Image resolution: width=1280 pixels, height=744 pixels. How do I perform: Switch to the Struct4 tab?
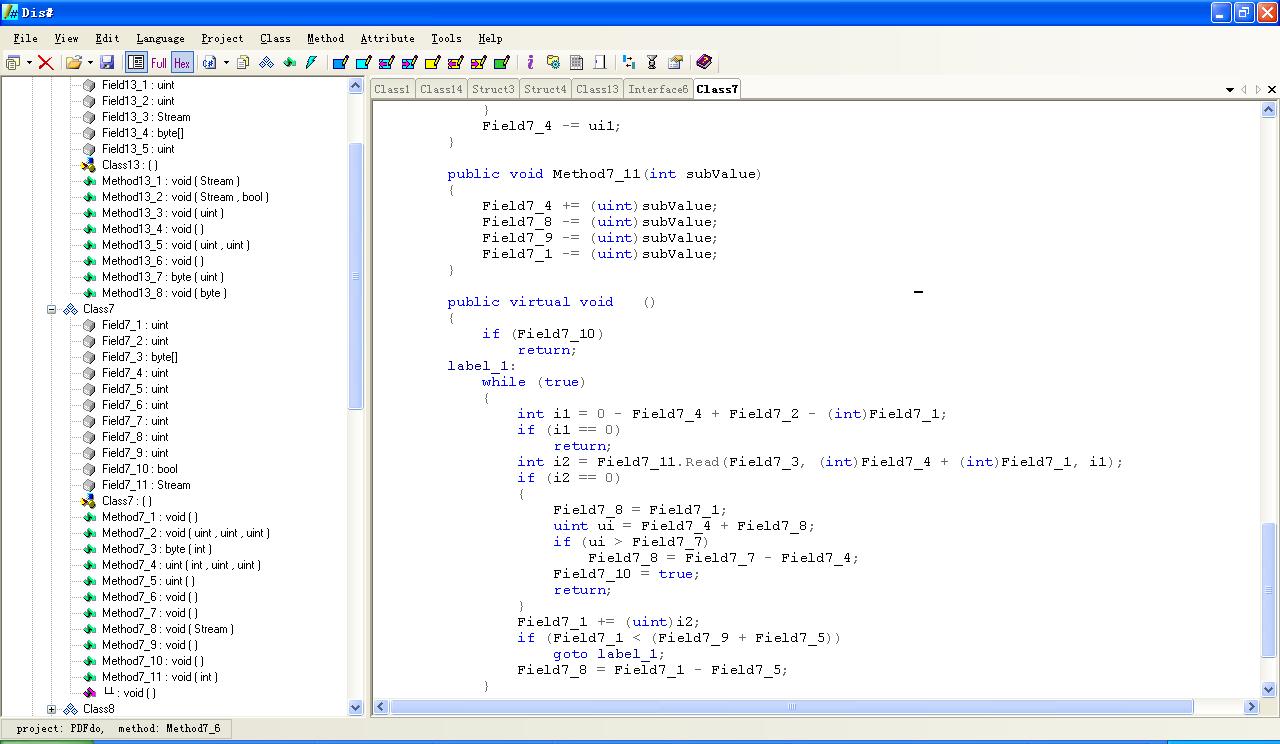(545, 89)
